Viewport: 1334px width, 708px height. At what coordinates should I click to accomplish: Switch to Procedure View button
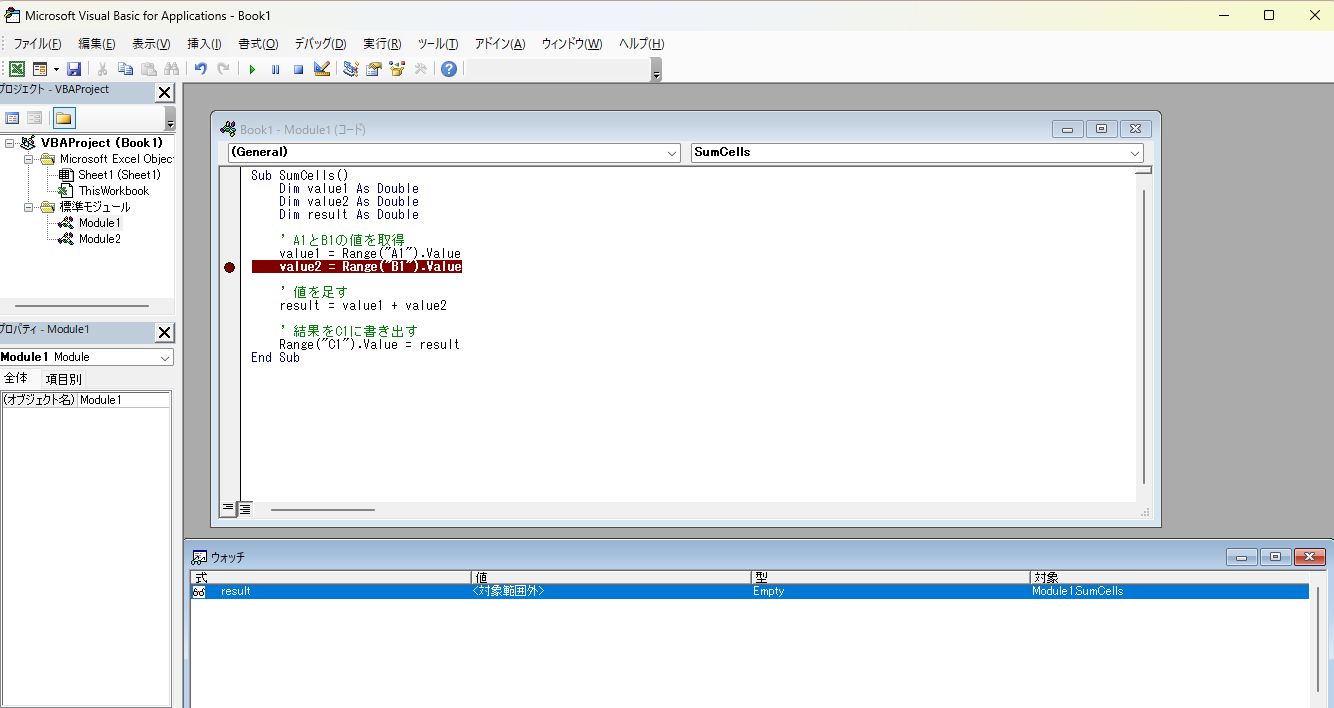[x=229, y=508]
